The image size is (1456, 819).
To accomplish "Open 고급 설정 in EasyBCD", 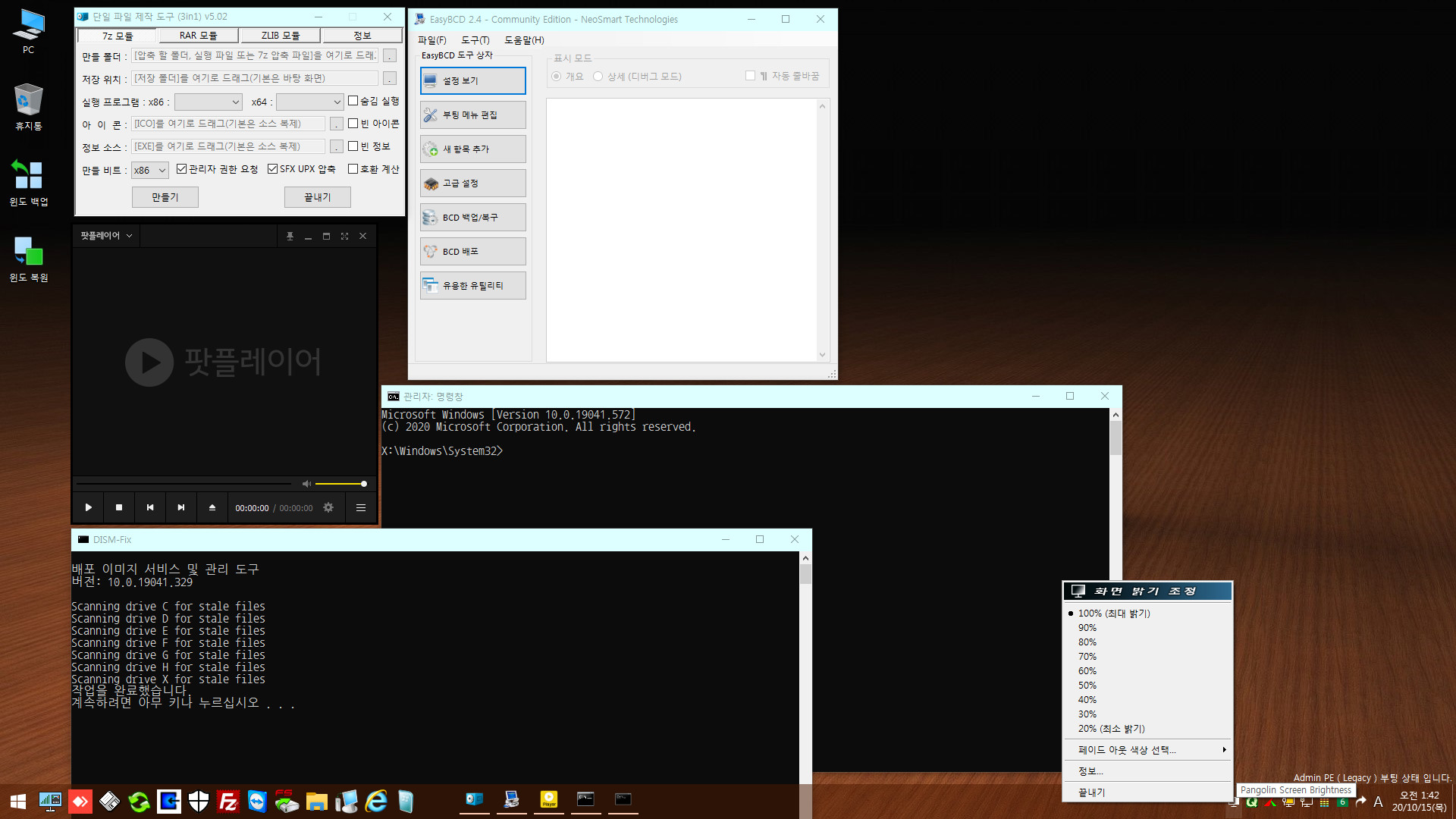I will click(472, 183).
